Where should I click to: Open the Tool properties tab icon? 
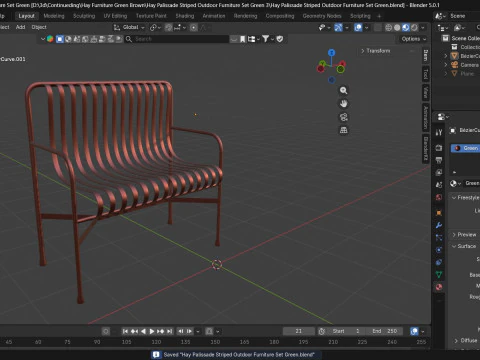[439, 132]
